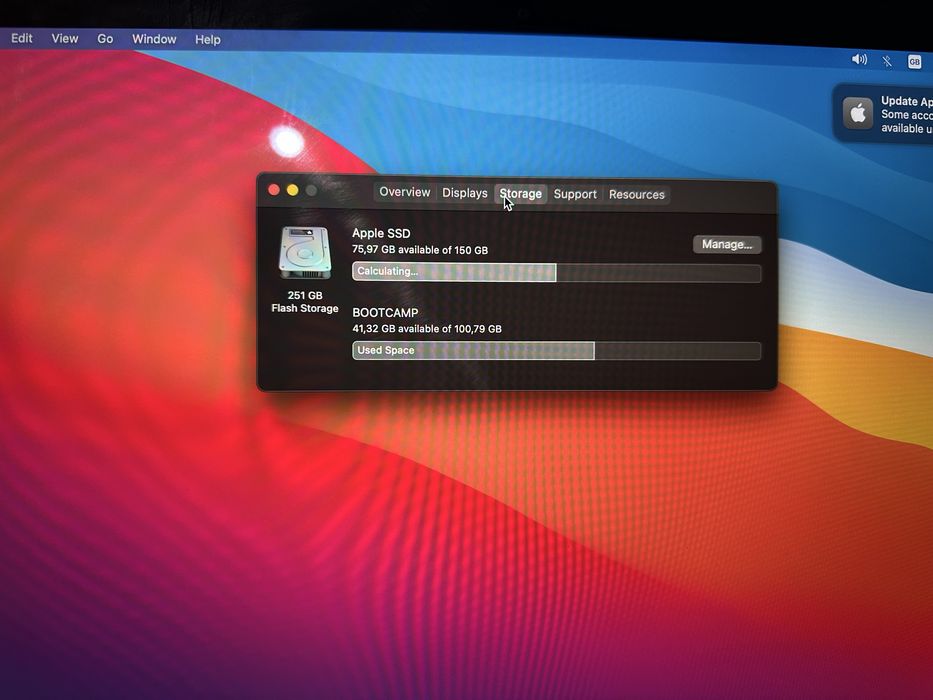This screenshot has width=933, height=700.
Task: Open the Help menu
Action: click(x=208, y=40)
